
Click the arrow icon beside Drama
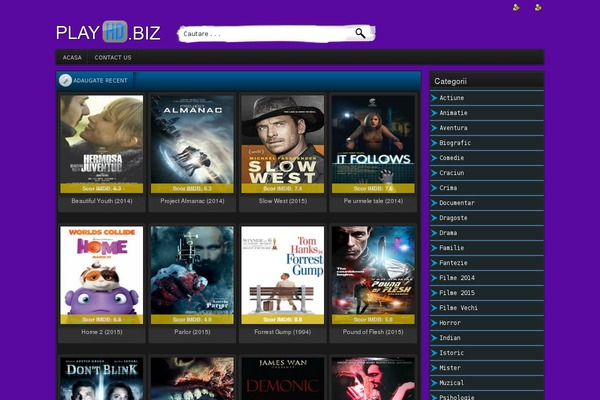pyautogui.click(x=434, y=233)
